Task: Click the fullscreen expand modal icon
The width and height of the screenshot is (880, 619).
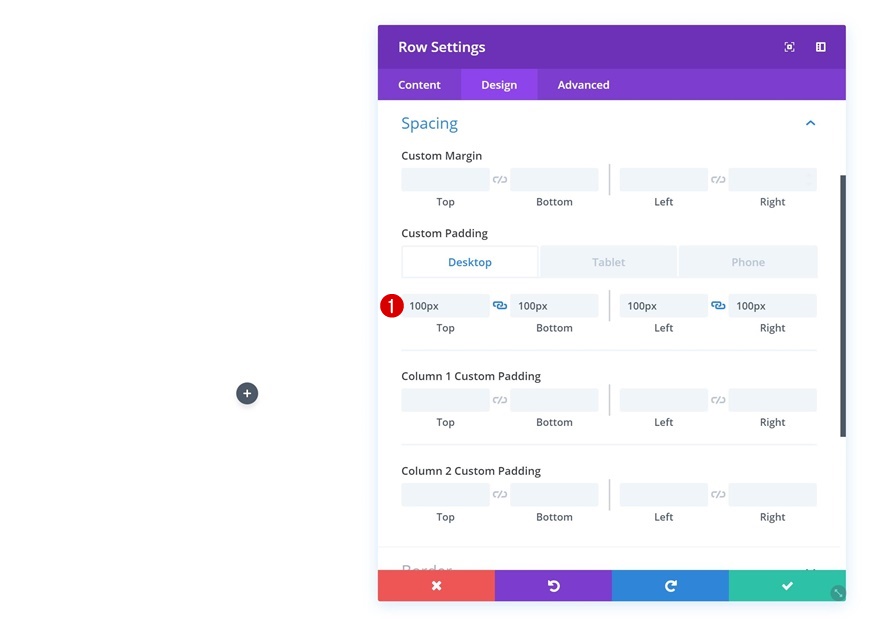Action: click(x=789, y=47)
